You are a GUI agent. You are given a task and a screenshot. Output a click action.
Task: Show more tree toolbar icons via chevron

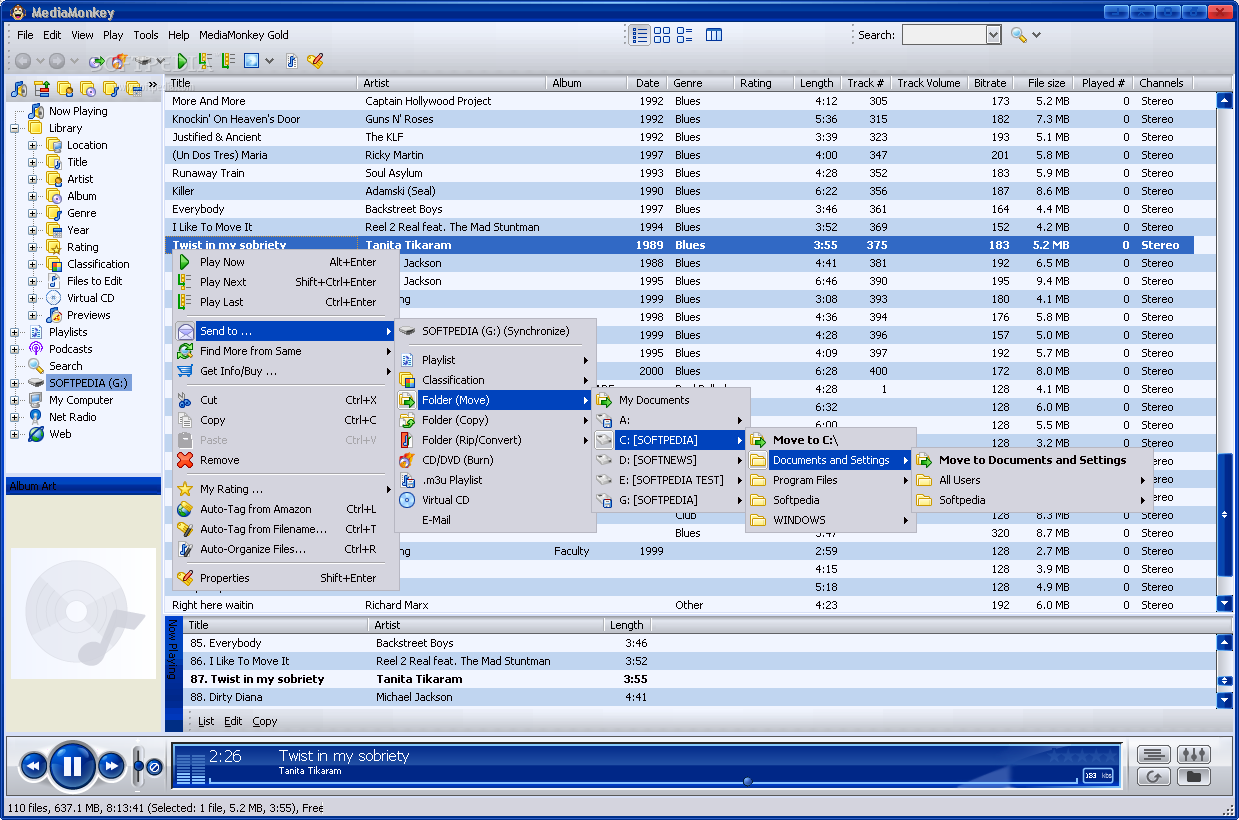tap(152, 86)
